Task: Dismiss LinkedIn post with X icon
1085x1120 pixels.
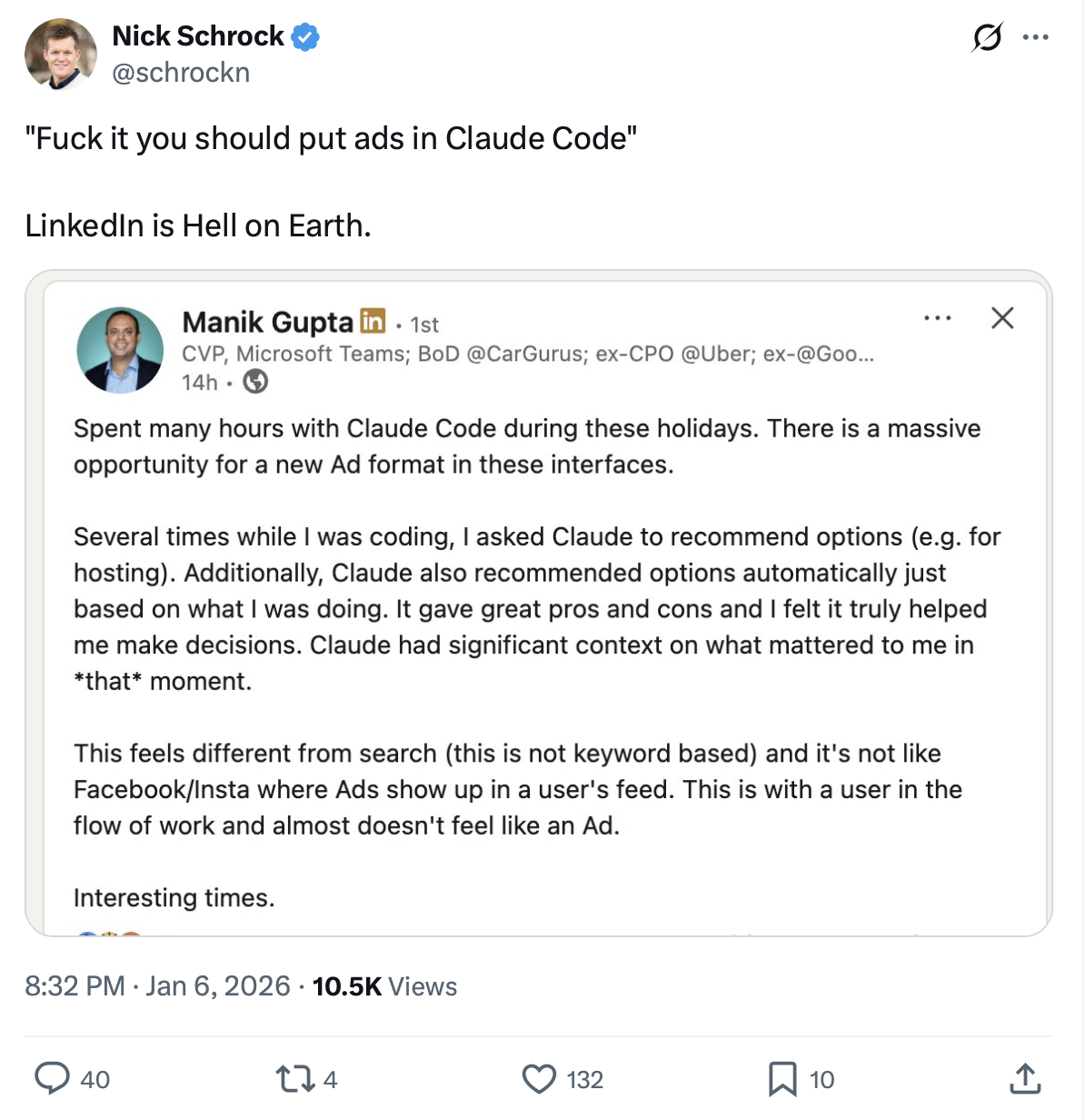Action: (1002, 318)
